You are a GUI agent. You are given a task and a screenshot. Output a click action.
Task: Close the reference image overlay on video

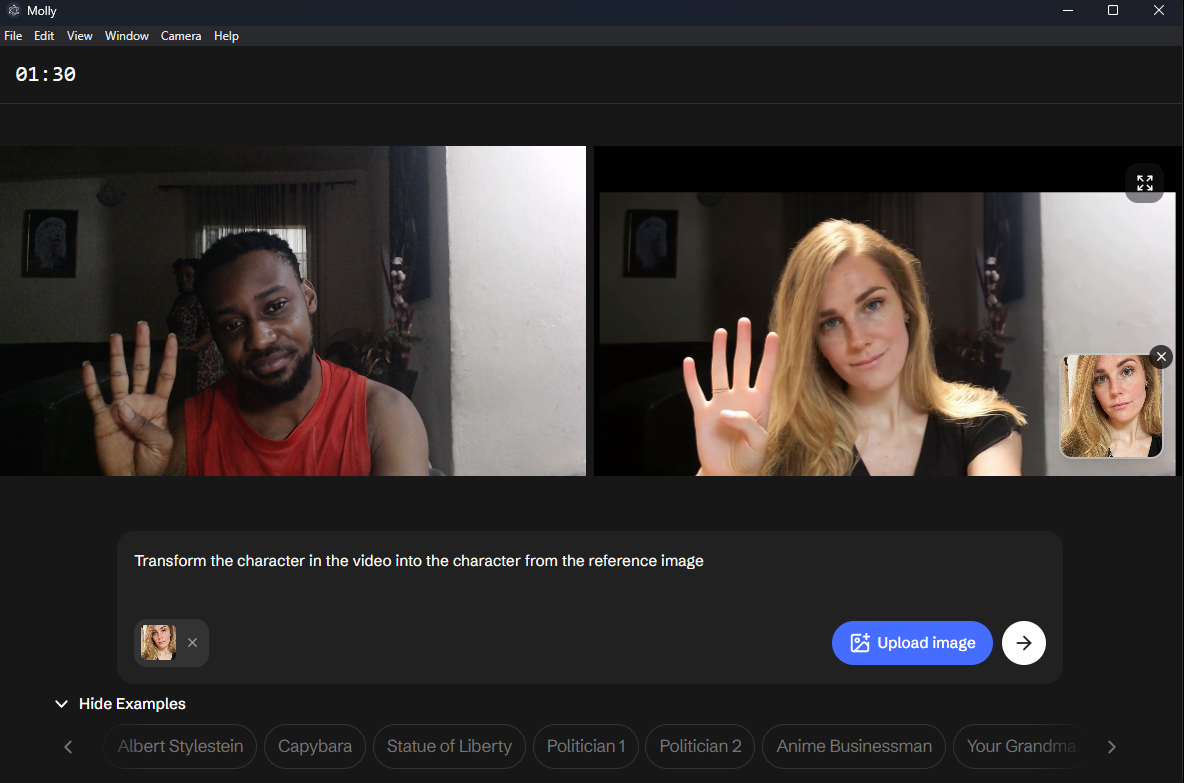pyautogui.click(x=1160, y=357)
